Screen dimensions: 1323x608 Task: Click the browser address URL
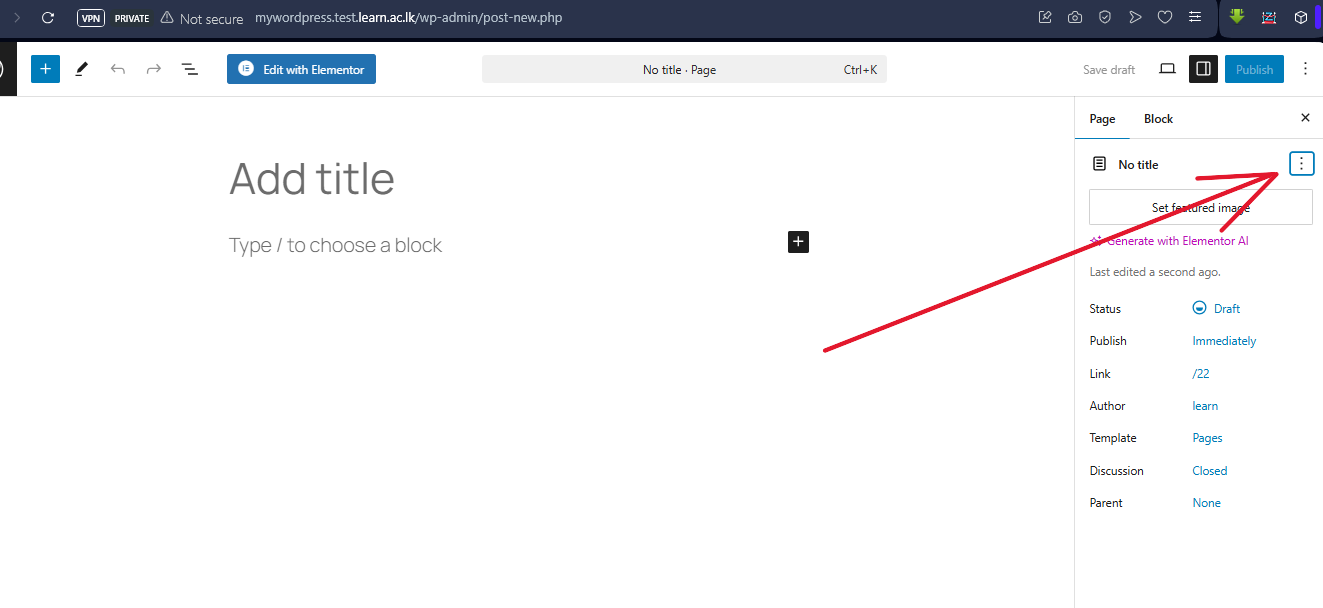408,18
